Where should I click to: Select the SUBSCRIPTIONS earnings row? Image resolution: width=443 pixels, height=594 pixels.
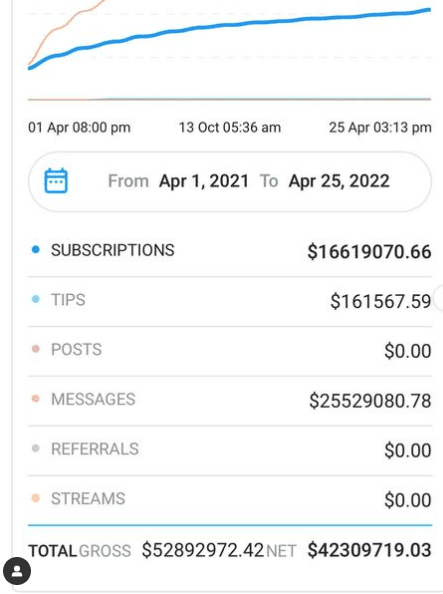(x=230, y=251)
